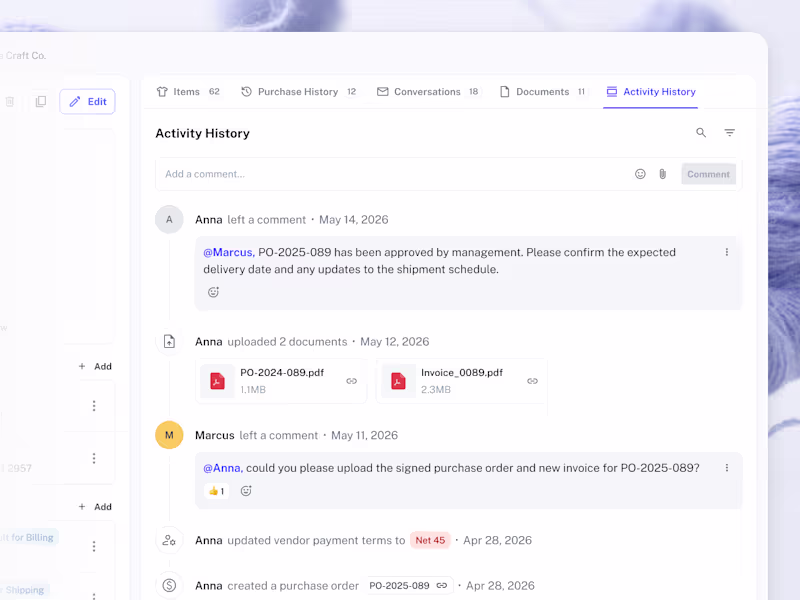Select the Activity History tab

(x=651, y=92)
